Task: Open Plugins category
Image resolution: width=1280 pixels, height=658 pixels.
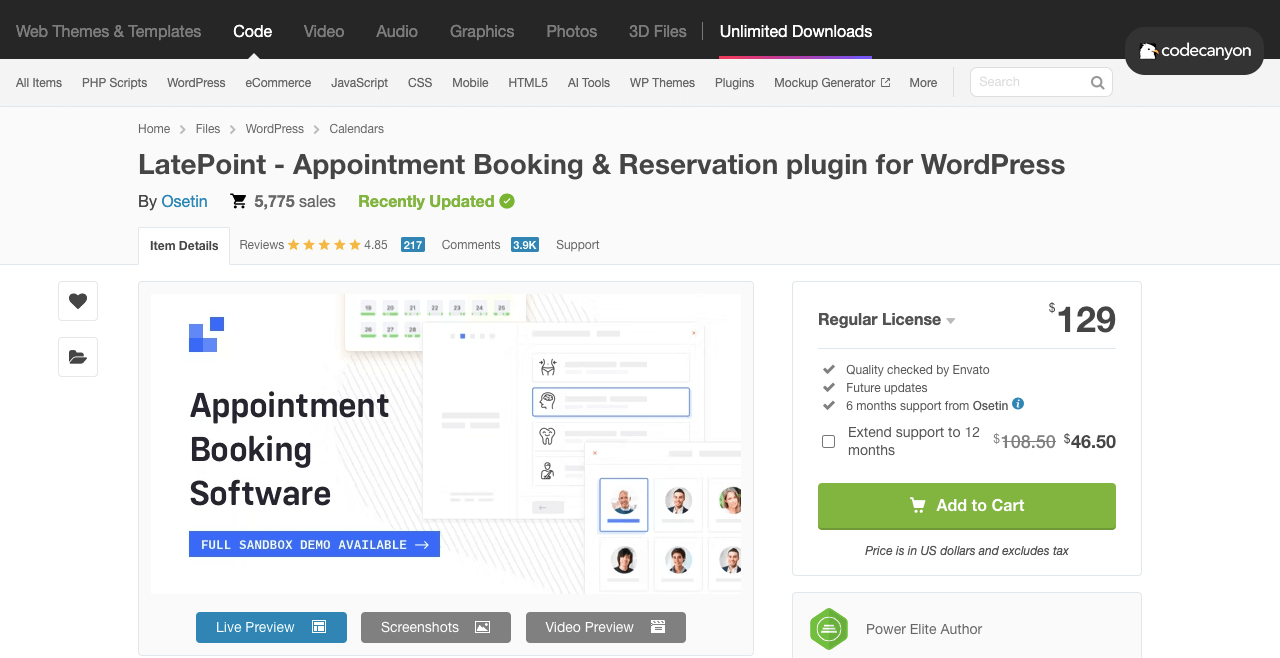Action: (x=735, y=83)
